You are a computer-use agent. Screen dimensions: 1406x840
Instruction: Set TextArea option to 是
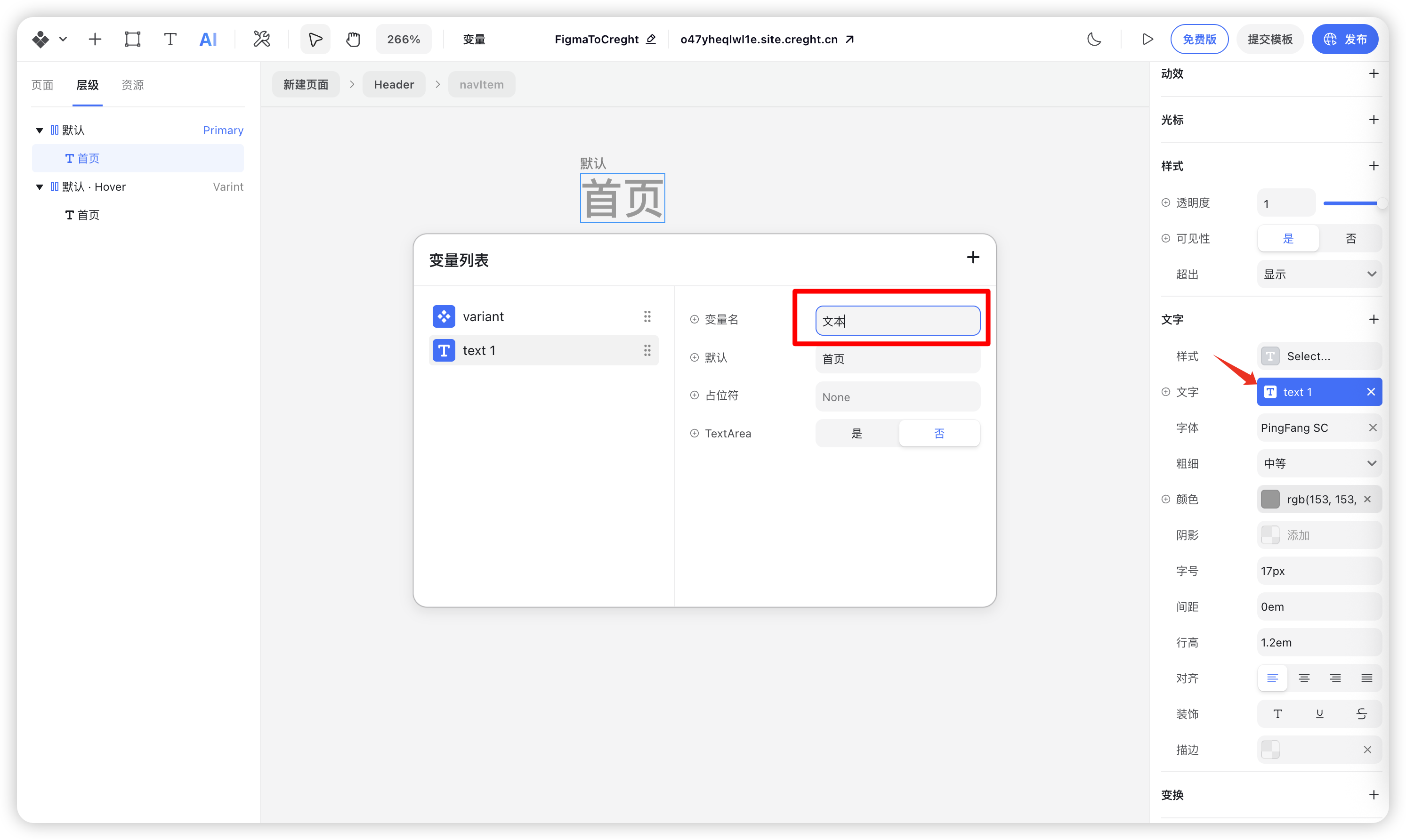coord(857,433)
